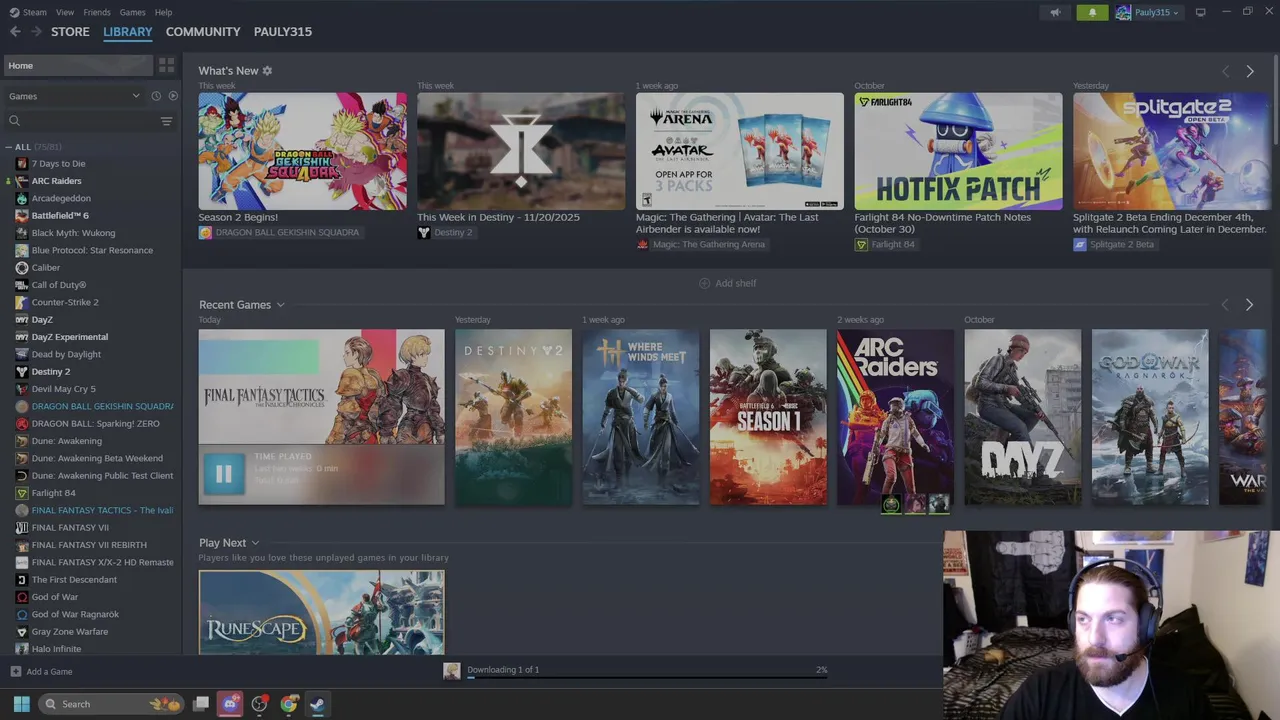
Task: Click the Steam taskbar icon
Action: 317,704
